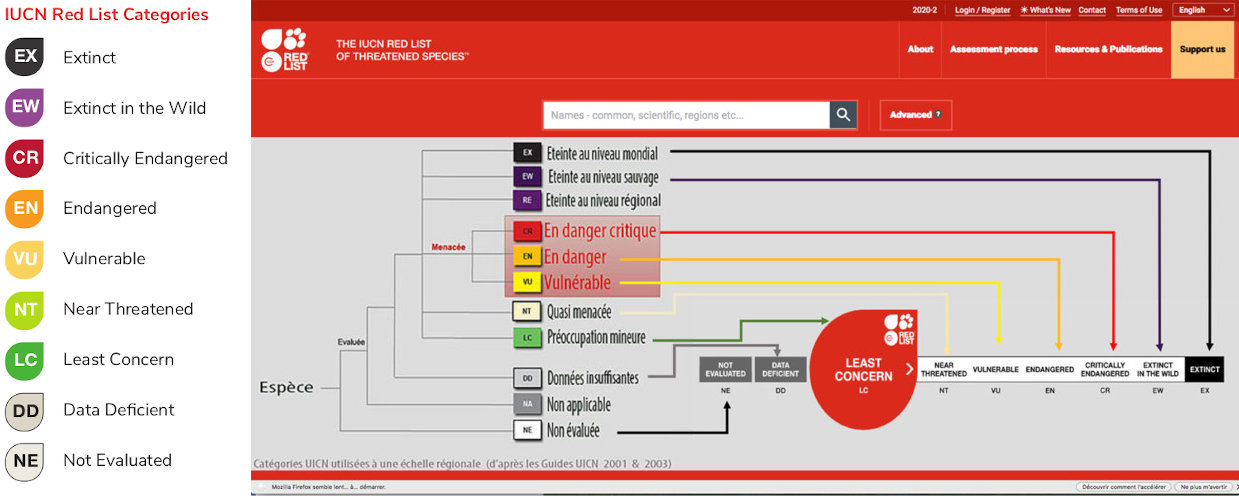Click the "Ne plus m'avertir" notification button

pos(1204,487)
